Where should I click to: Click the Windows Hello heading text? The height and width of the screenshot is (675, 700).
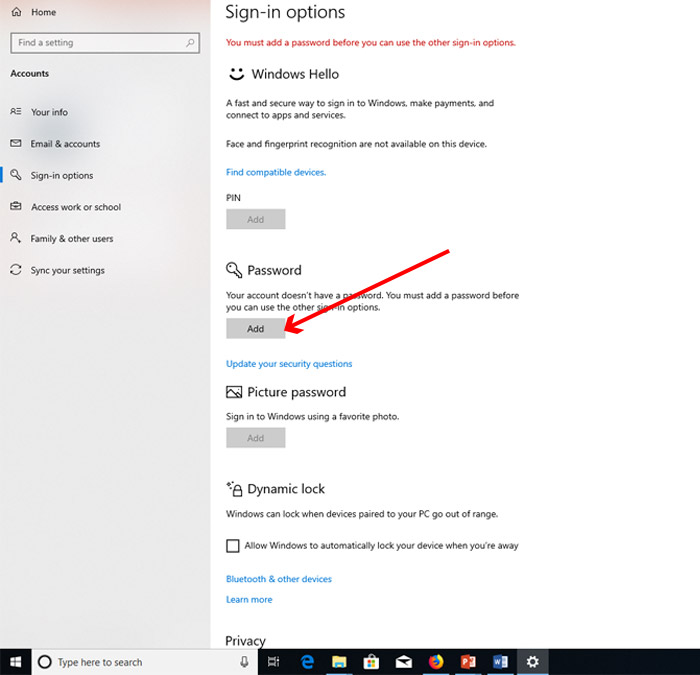295,74
